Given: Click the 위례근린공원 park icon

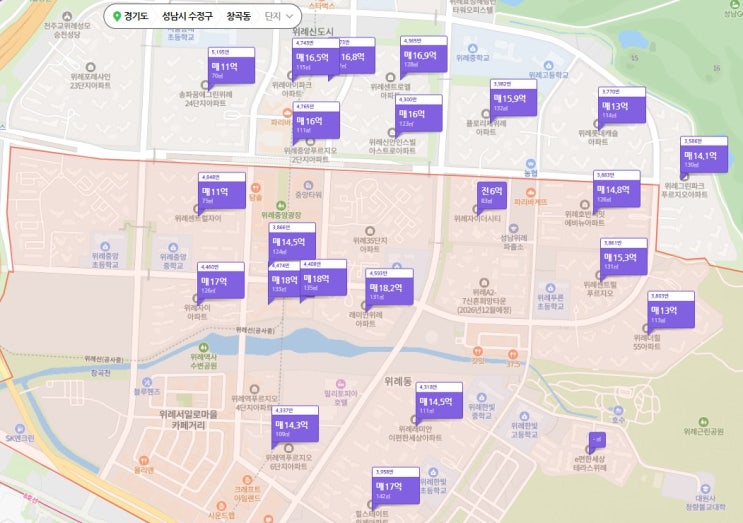Looking at the screenshot, I should point(704,422).
